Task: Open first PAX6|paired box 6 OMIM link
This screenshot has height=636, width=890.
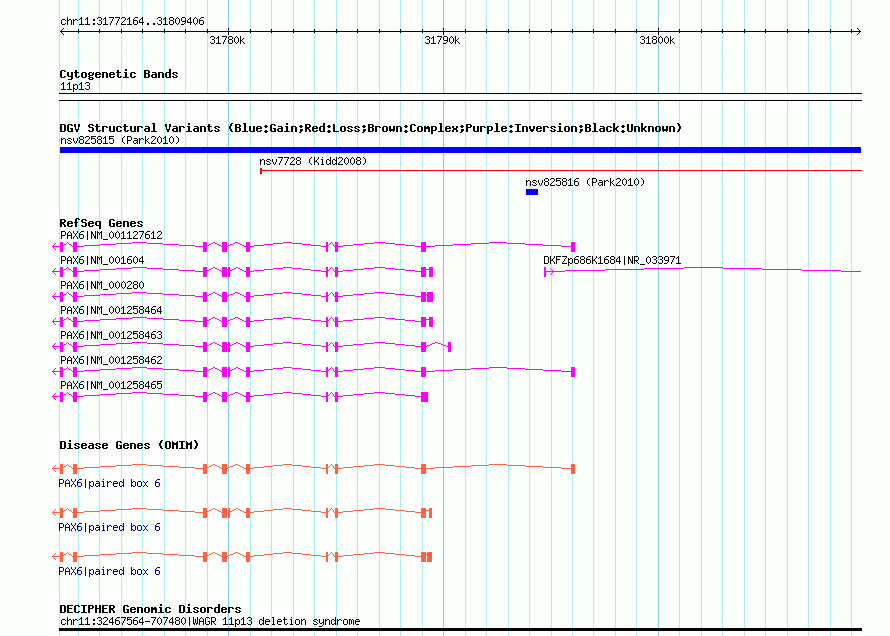Action: (110, 483)
